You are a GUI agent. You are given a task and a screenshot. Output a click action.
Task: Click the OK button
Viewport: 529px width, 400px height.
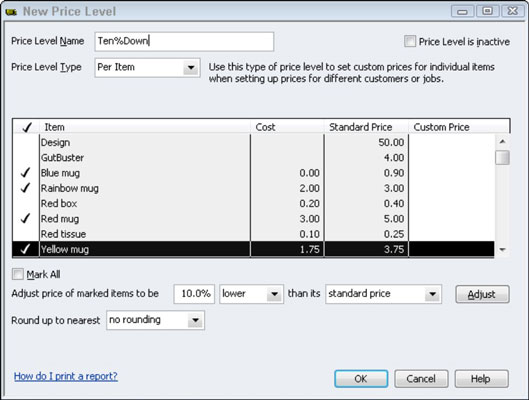361,379
